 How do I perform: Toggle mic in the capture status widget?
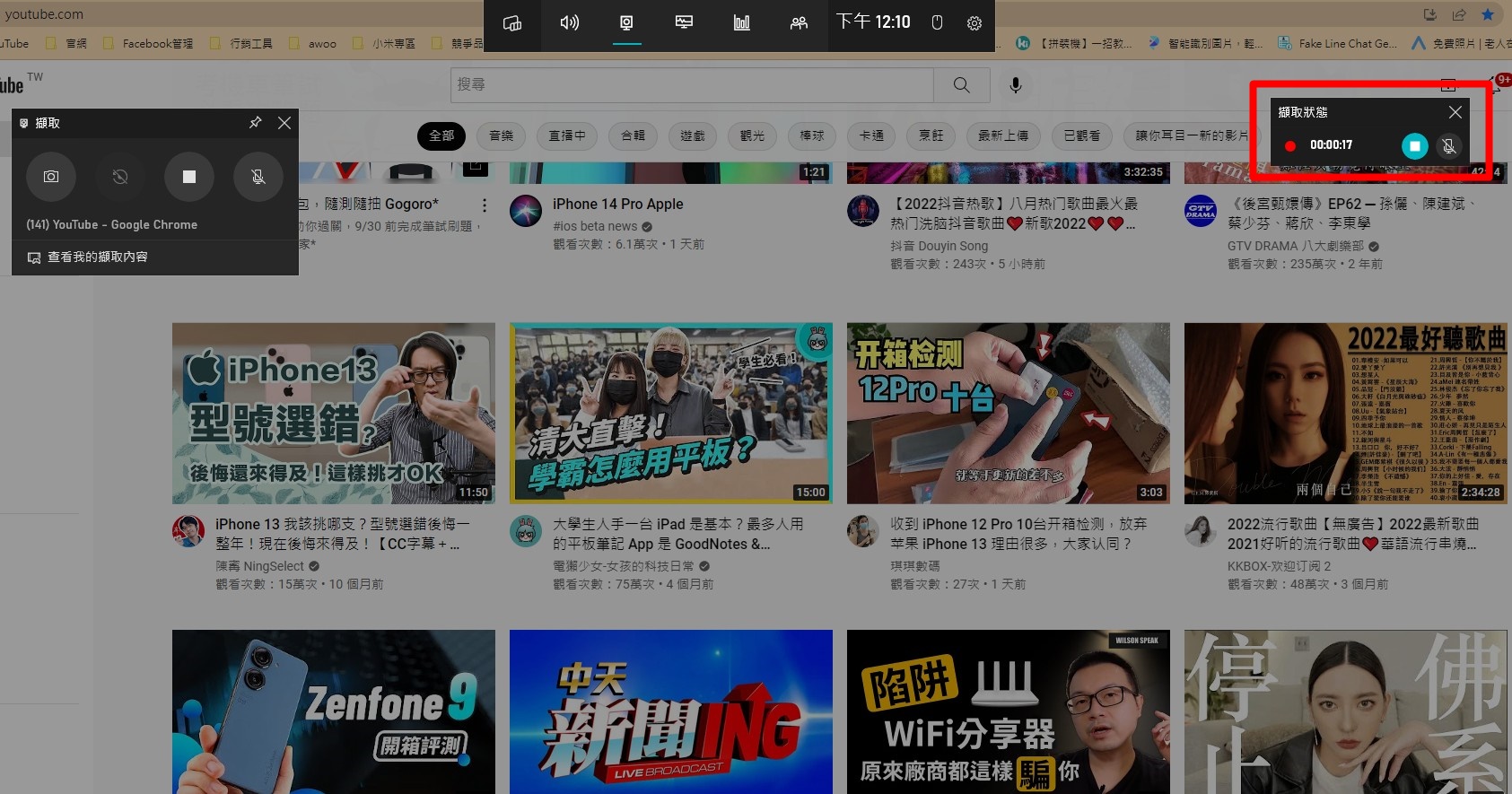point(1448,146)
